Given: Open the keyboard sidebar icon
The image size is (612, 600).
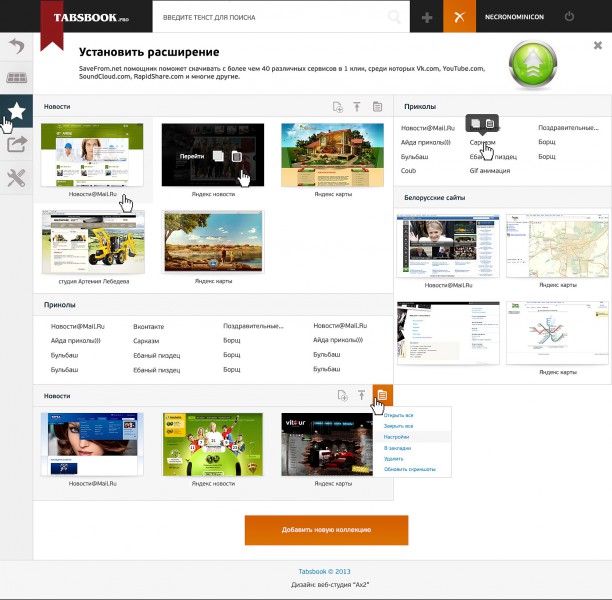Looking at the screenshot, I should point(16,77).
